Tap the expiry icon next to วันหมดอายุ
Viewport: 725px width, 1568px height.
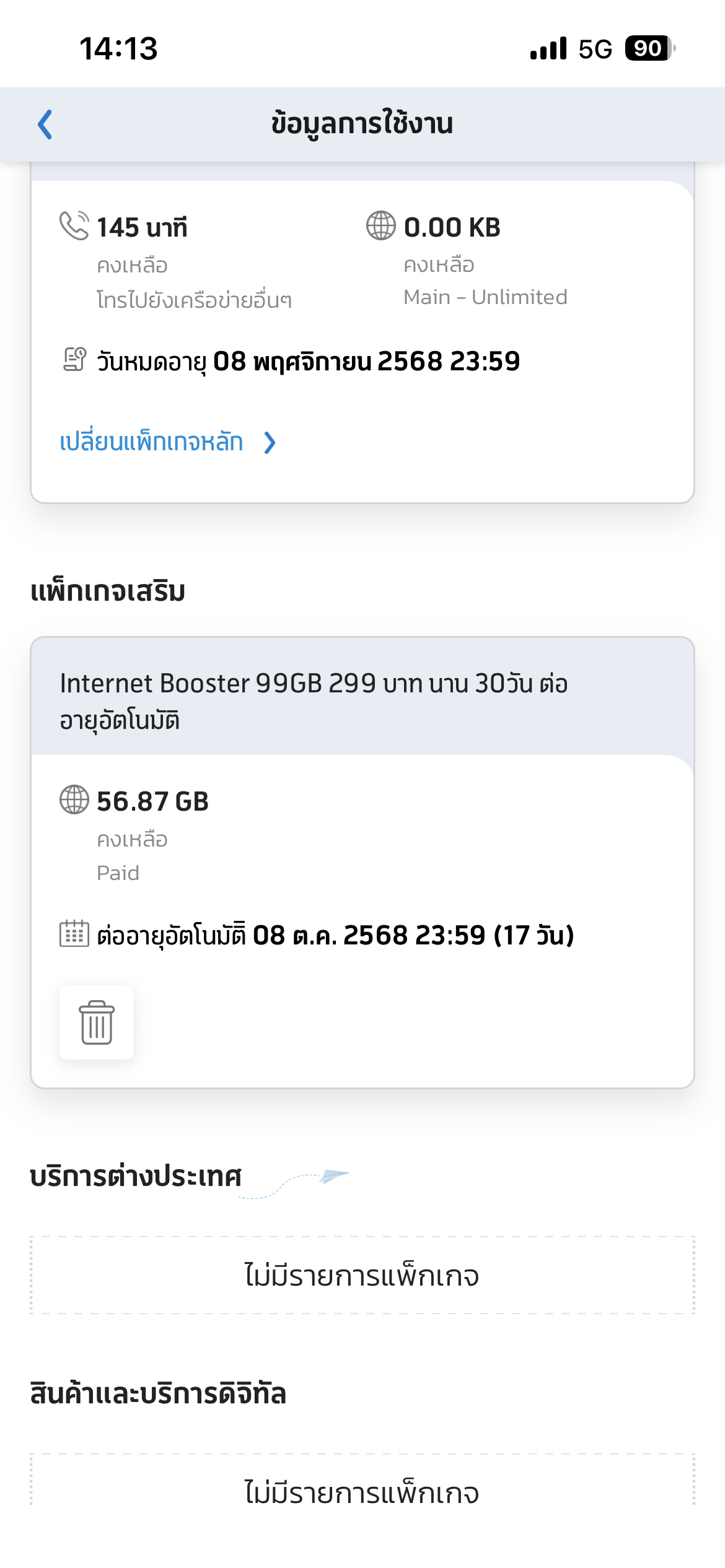74,359
